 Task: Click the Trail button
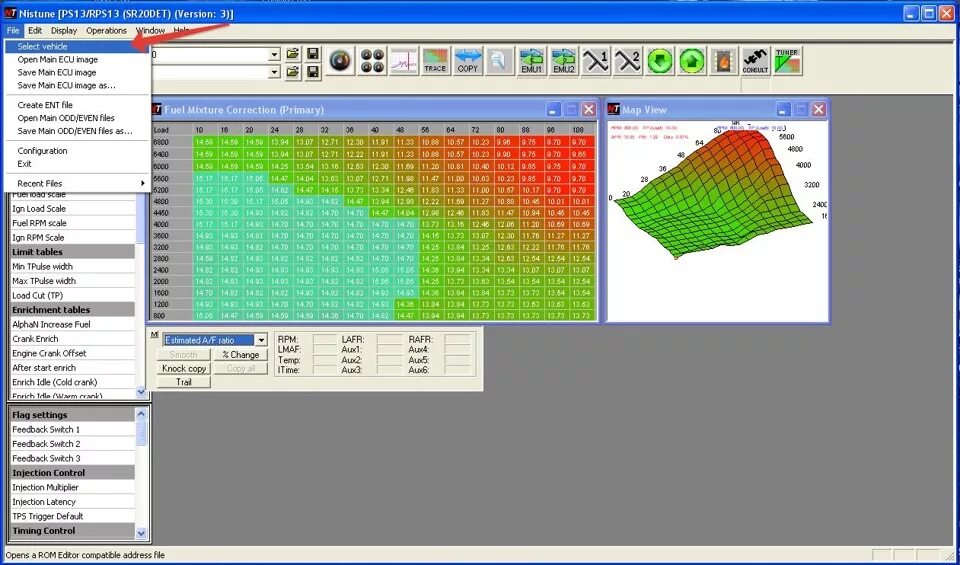tap(184, 382)
